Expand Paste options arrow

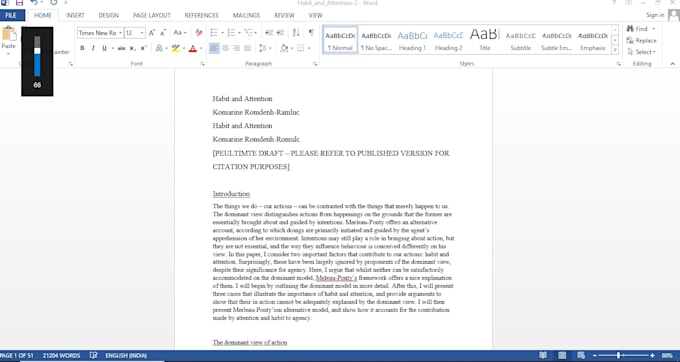[8, 54]
